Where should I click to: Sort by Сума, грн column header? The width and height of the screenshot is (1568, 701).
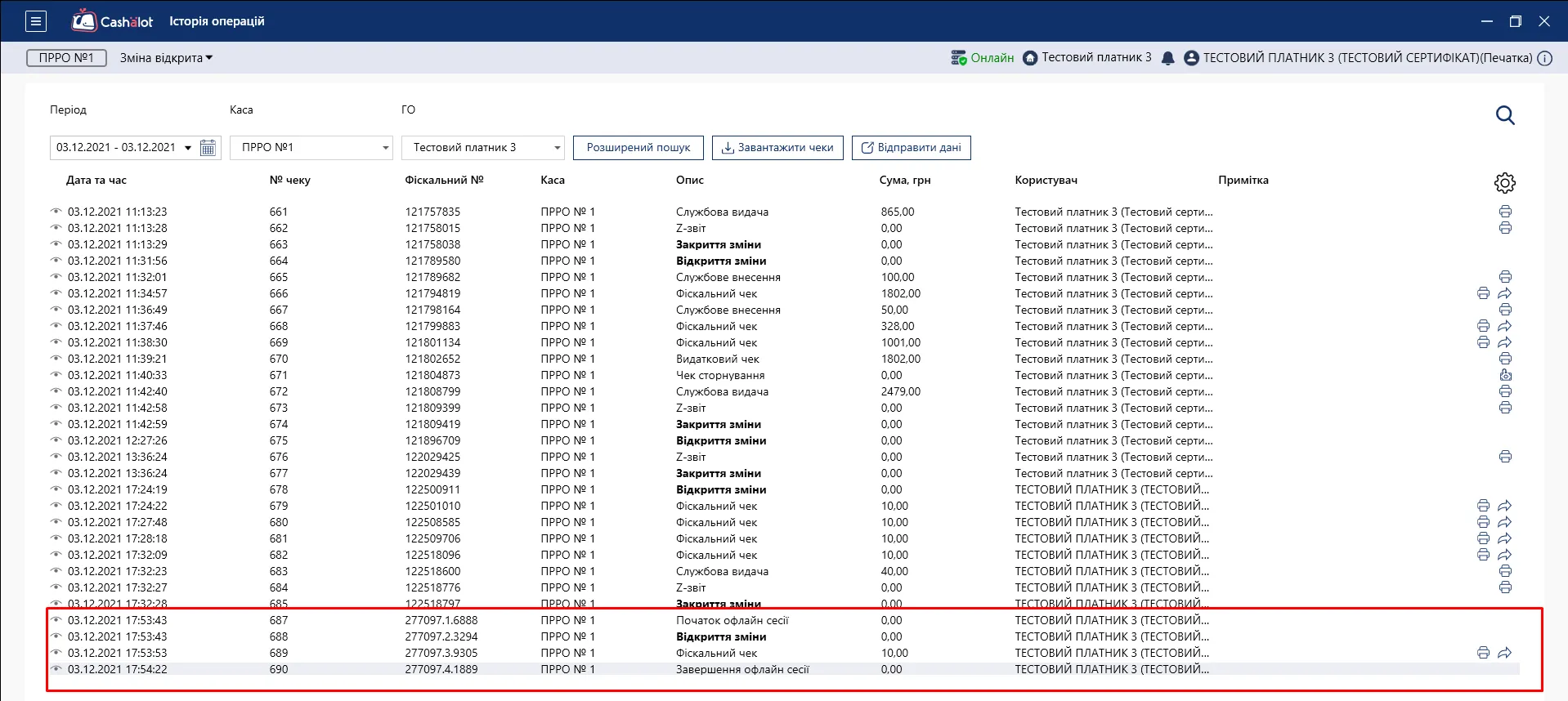[905, 180]
